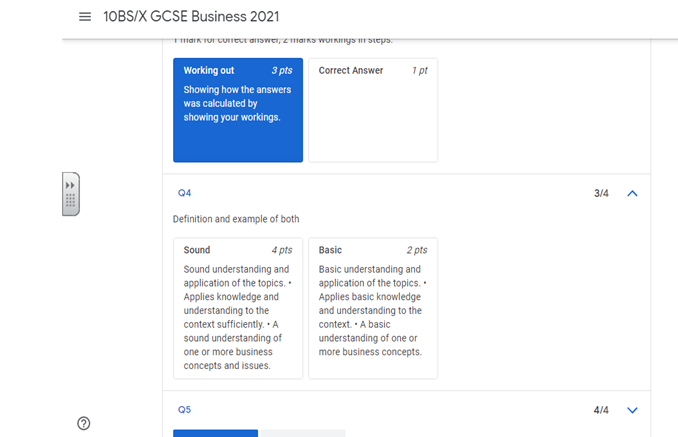The image size is (678, 437).
Task: Select the blue highlighted Q5 rating bar
Action: 215,433
